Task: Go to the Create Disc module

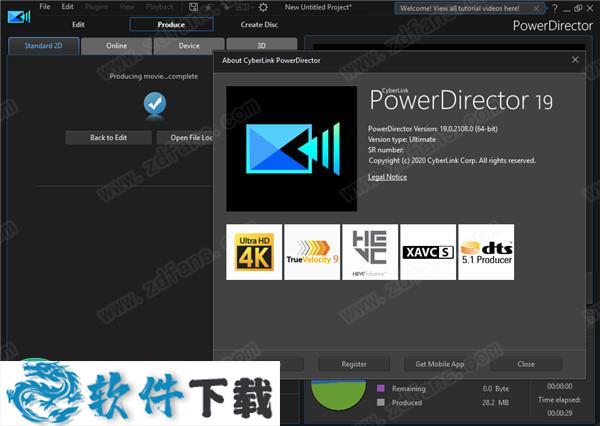Action: 259,24
